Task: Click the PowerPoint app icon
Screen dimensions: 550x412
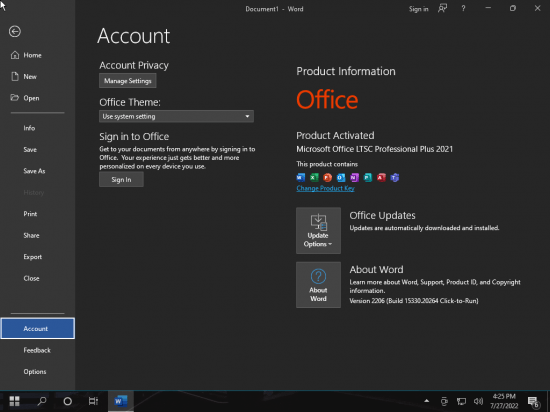Action: [328, 177]
